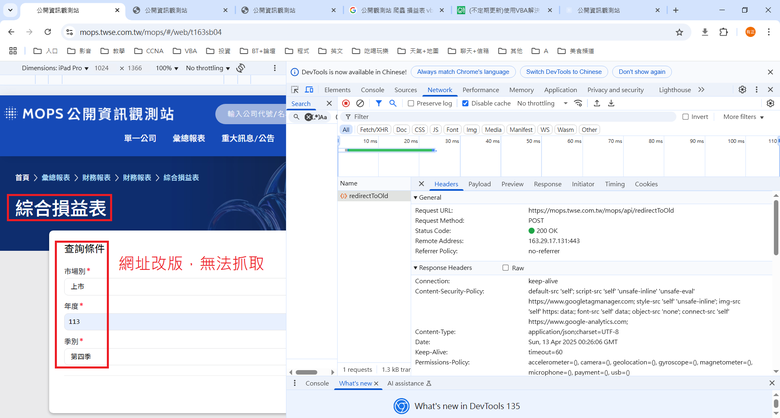The image size is (780, 418).
Task: Open the Response tab
Action: (x=547, y=184)
